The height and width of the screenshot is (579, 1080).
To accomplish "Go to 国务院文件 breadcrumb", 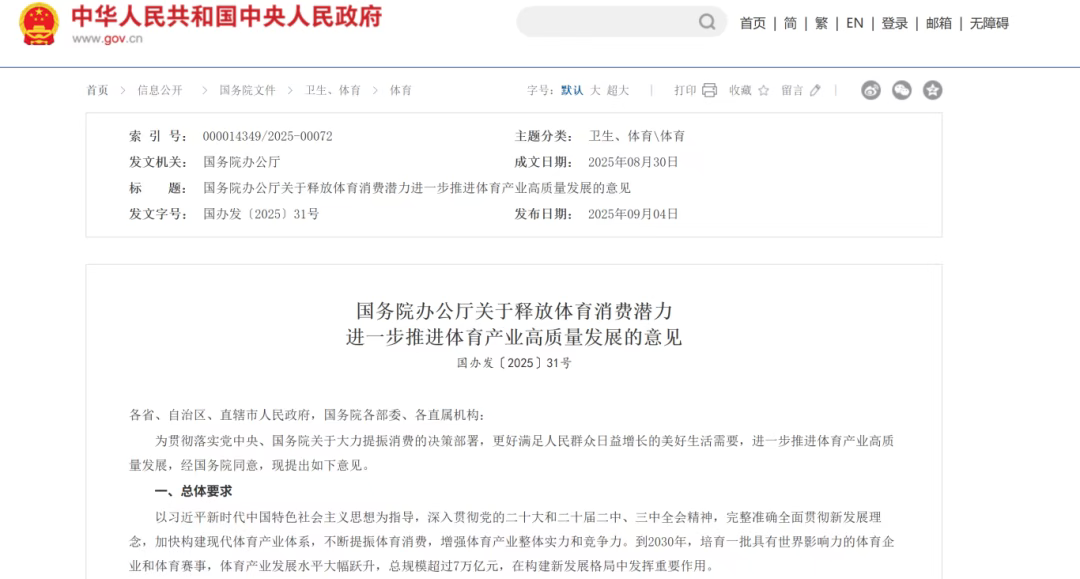I will [x=247, y=90].
